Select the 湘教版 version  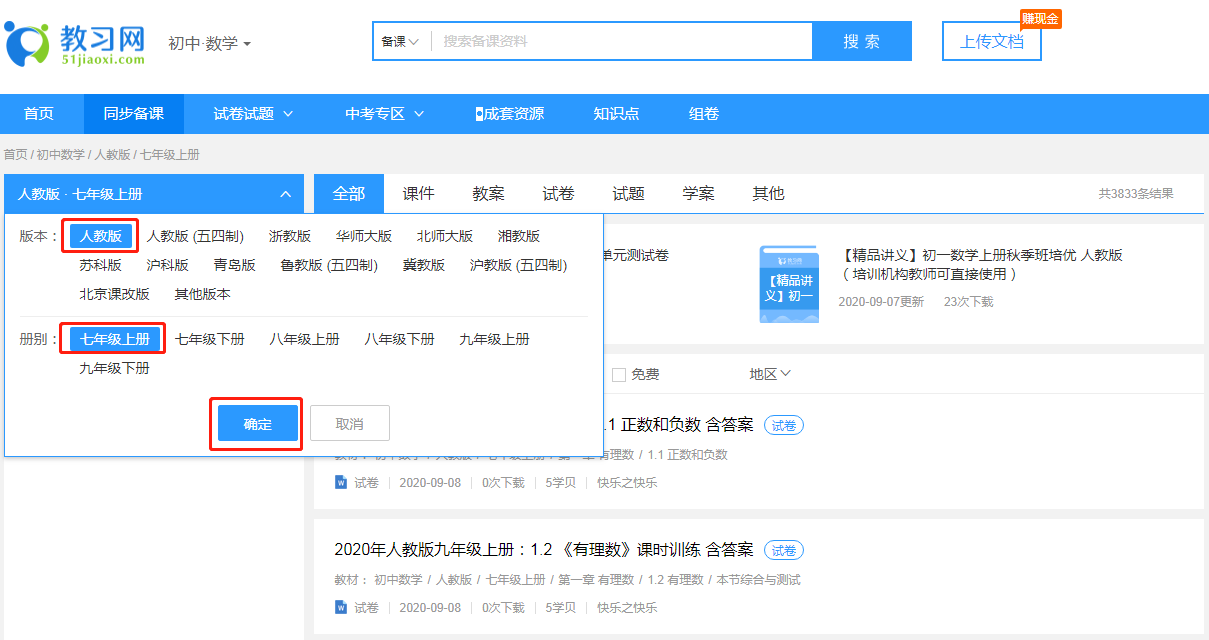coord(519,237)
